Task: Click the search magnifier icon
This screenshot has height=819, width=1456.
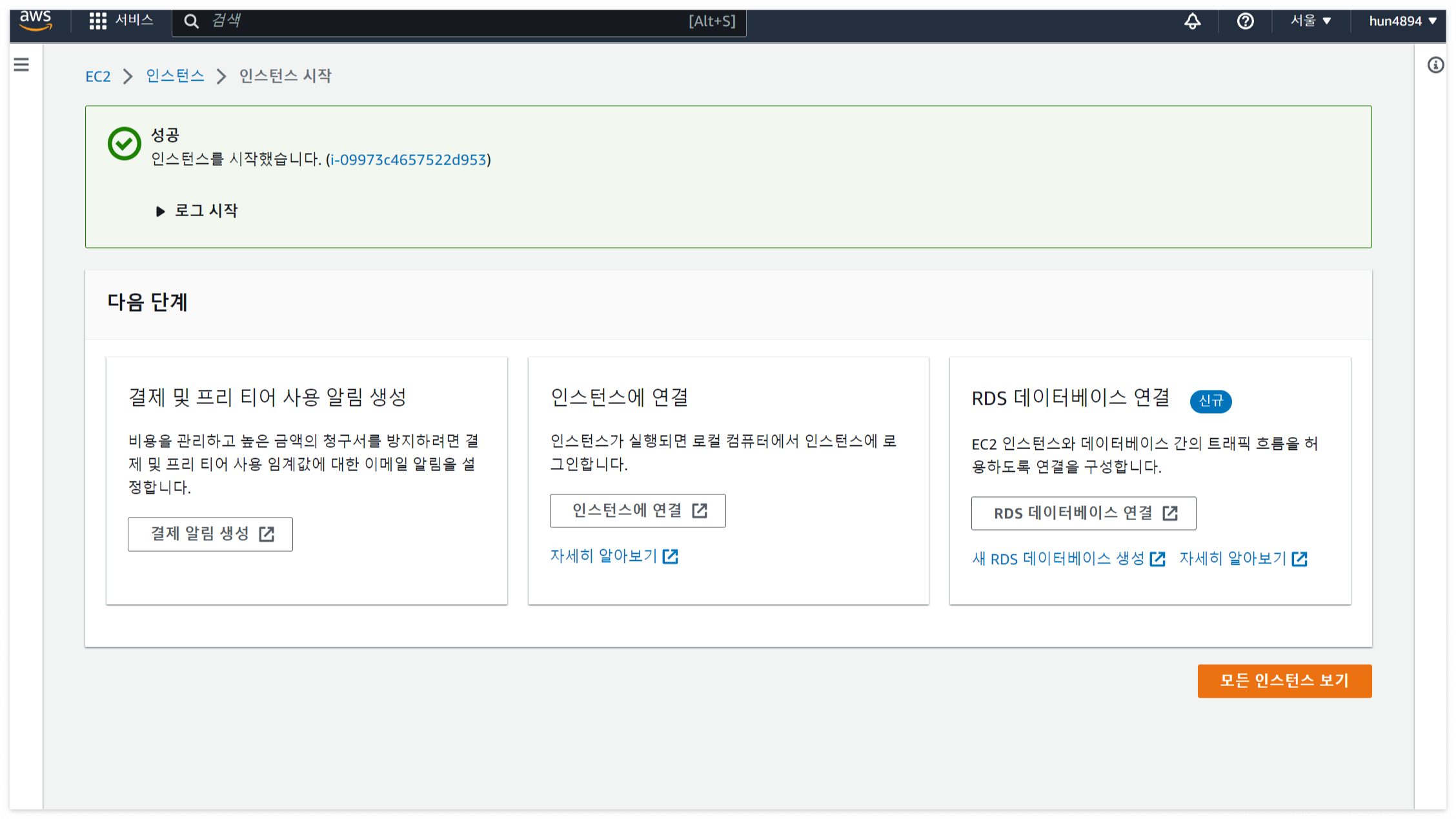Action: tap(191, 21)
